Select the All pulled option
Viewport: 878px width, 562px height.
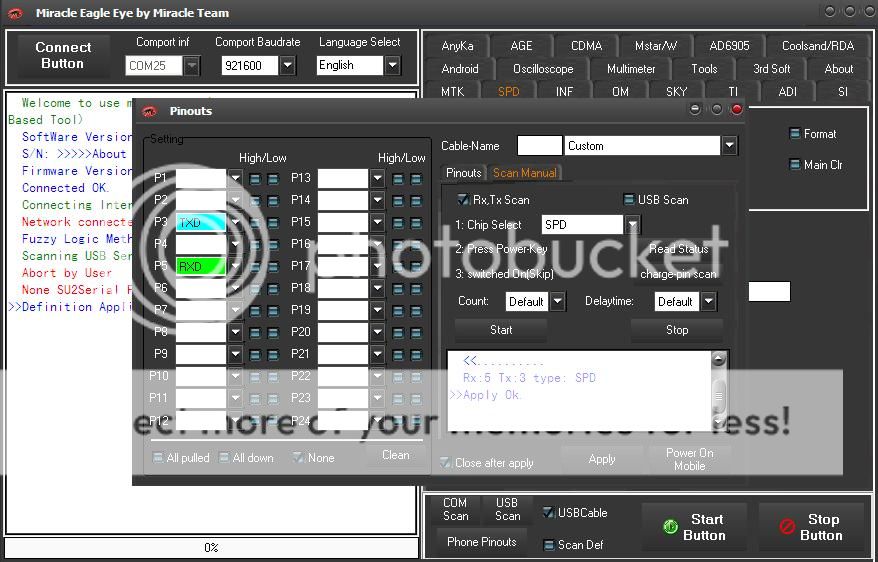pos(158,458)
